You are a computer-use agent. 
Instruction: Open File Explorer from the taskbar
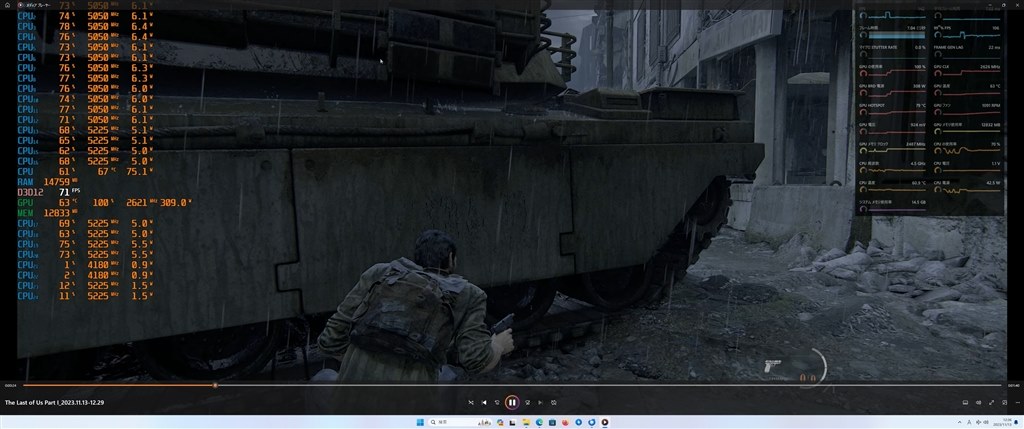coord(526,422)
